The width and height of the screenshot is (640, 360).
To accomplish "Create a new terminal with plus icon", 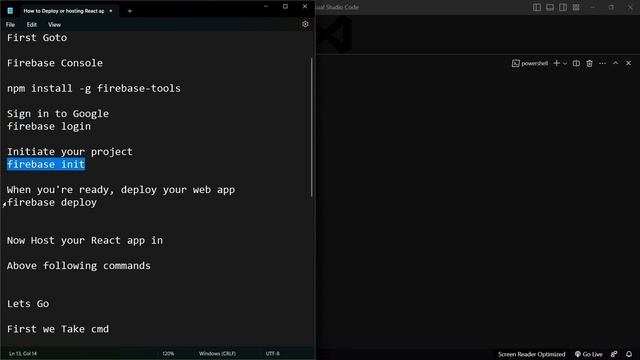I will click(x=556, y=64).
